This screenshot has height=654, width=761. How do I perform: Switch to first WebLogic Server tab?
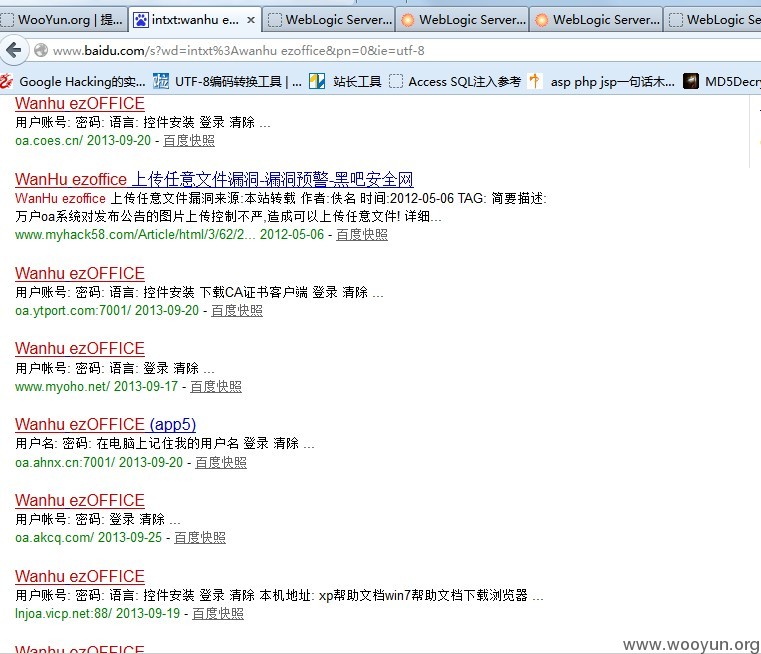coord(329,20)
